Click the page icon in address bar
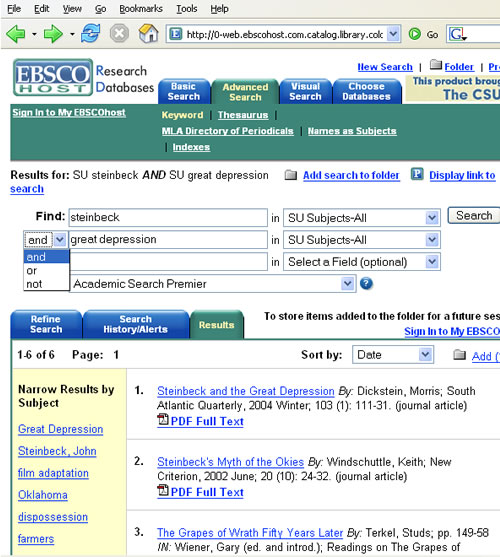 pos(175,34)
